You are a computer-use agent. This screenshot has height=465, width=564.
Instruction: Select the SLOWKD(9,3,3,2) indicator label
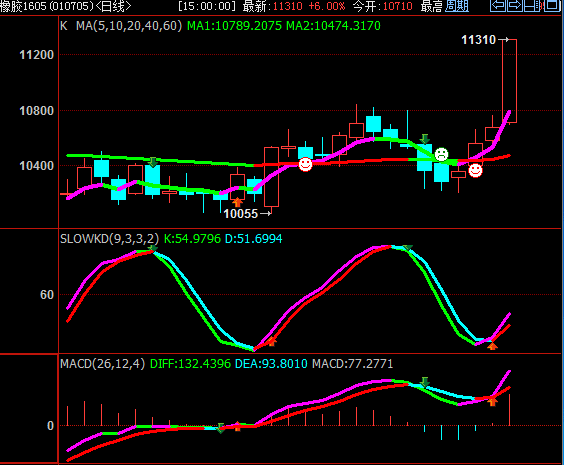tap(109, 238)
